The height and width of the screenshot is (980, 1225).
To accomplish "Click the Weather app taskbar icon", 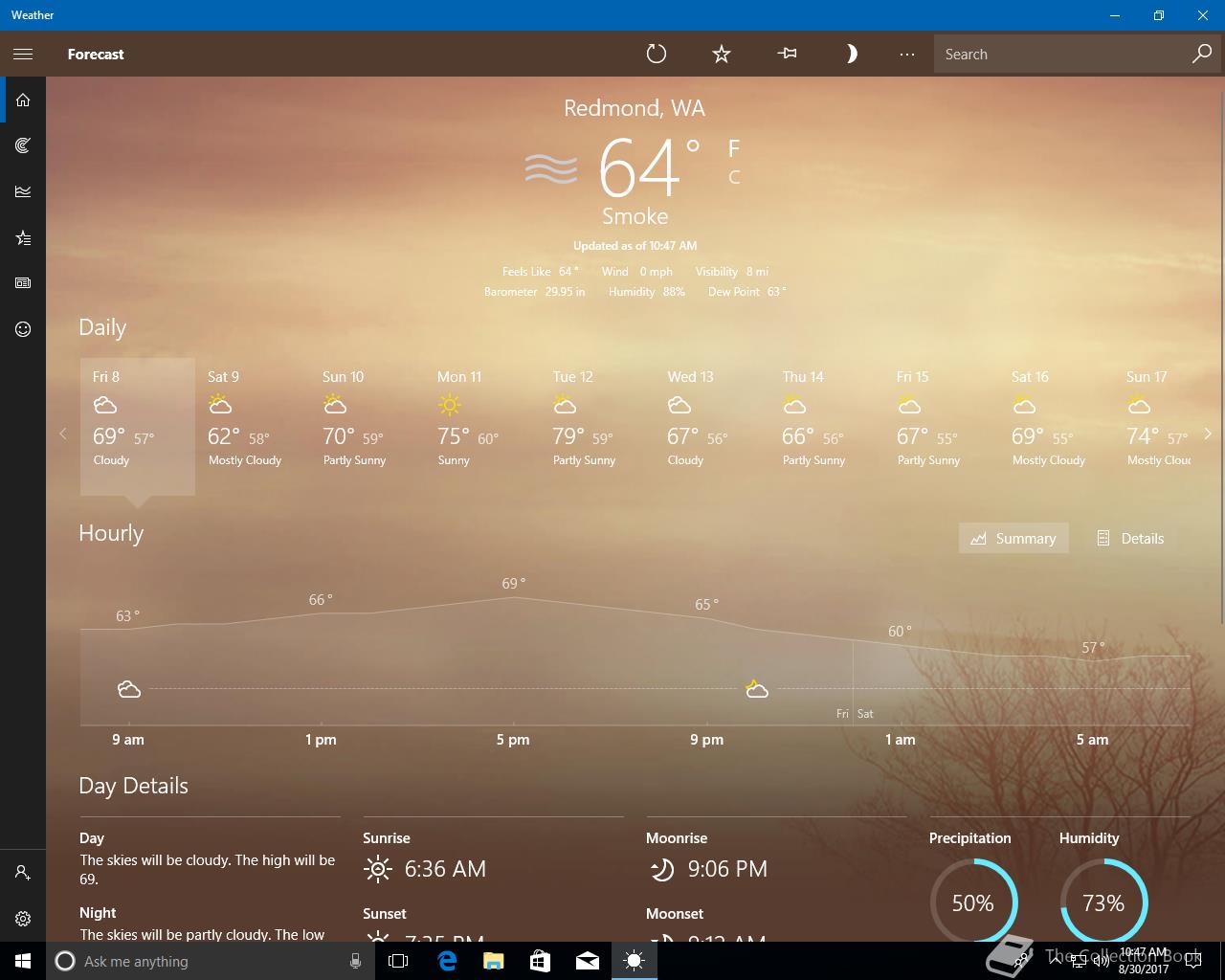I will click(x=634, y=961).
